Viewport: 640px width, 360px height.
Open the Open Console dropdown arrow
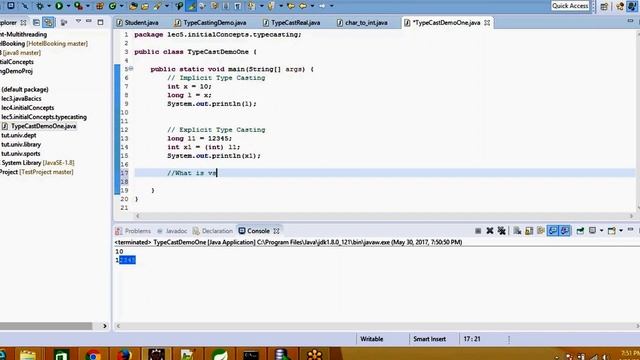(620, 231)
